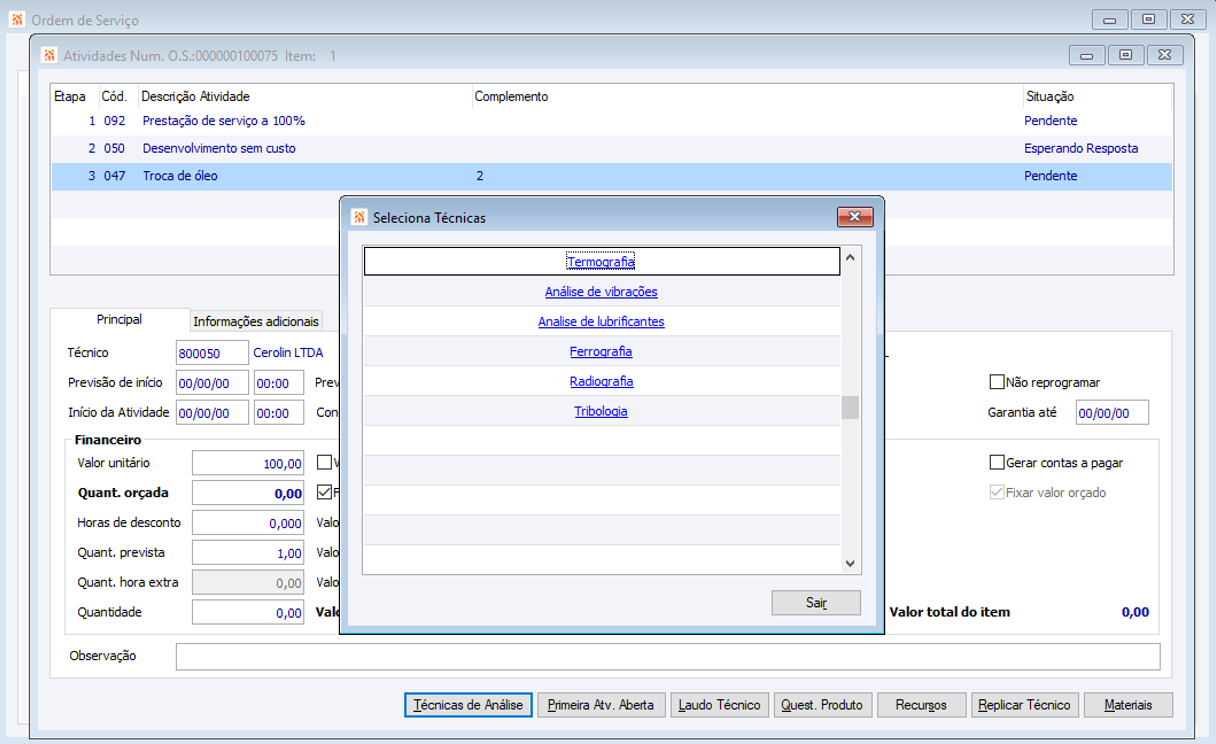The image size is (1216, 744).
Task: Edit the Quant. prevista field
Action: point(248,553)
